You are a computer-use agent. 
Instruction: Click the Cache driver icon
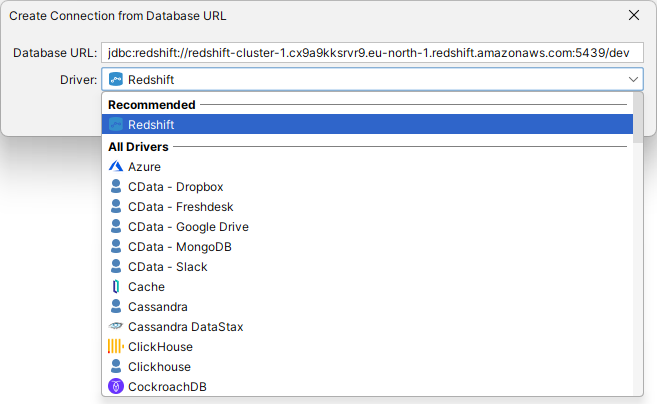pos(116,287)
